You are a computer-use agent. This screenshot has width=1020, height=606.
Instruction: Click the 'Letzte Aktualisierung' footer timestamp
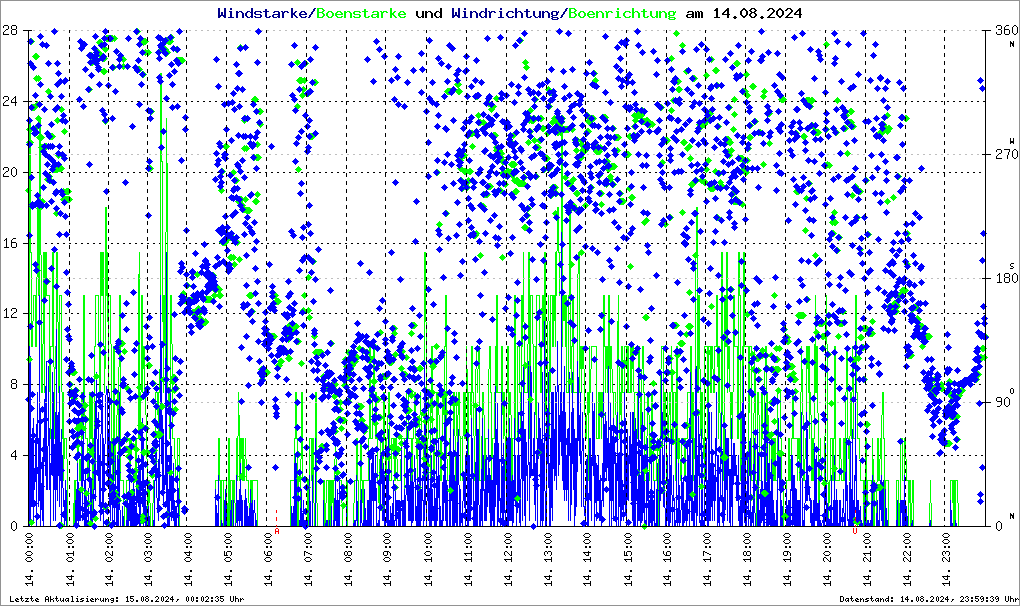[x=127, y=599]
